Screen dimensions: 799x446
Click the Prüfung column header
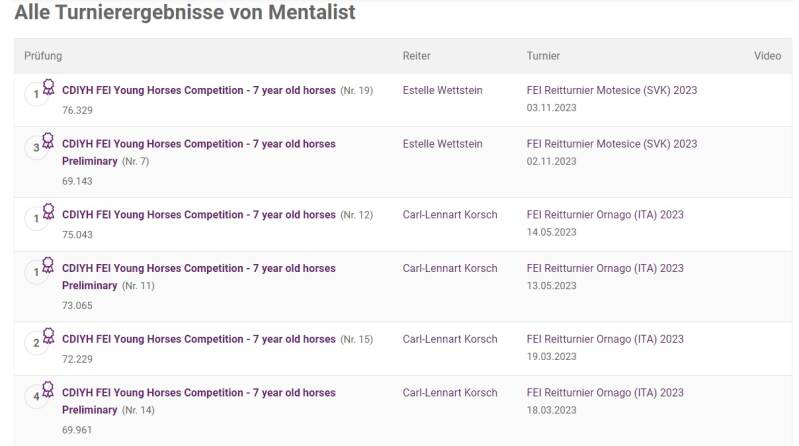pyautogui.click(x=43, y=56)
